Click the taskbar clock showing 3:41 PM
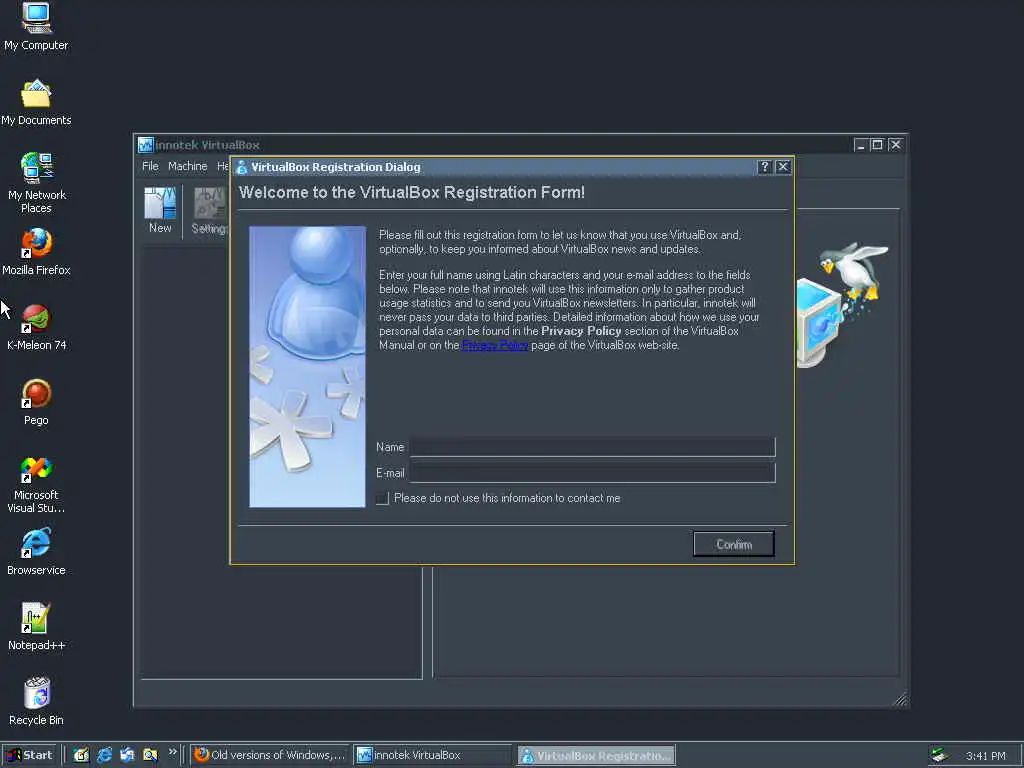Image resolution: width=1024 pixels, height=768 pixels. [985, 756]
